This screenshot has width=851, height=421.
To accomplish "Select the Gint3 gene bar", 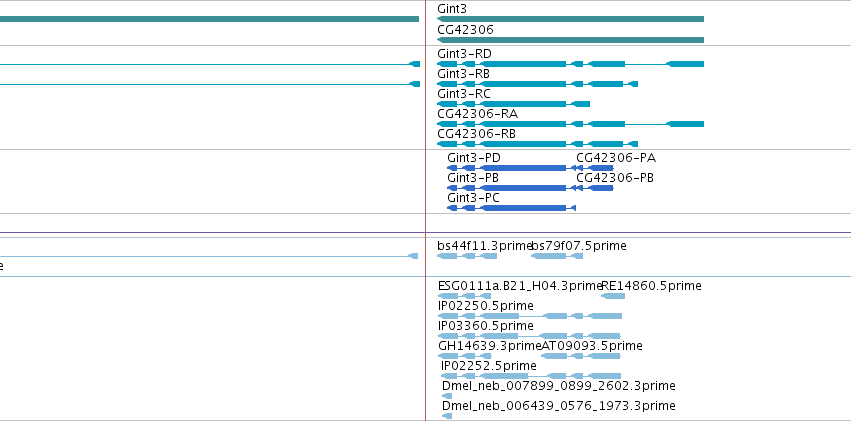I will point(570,19).
